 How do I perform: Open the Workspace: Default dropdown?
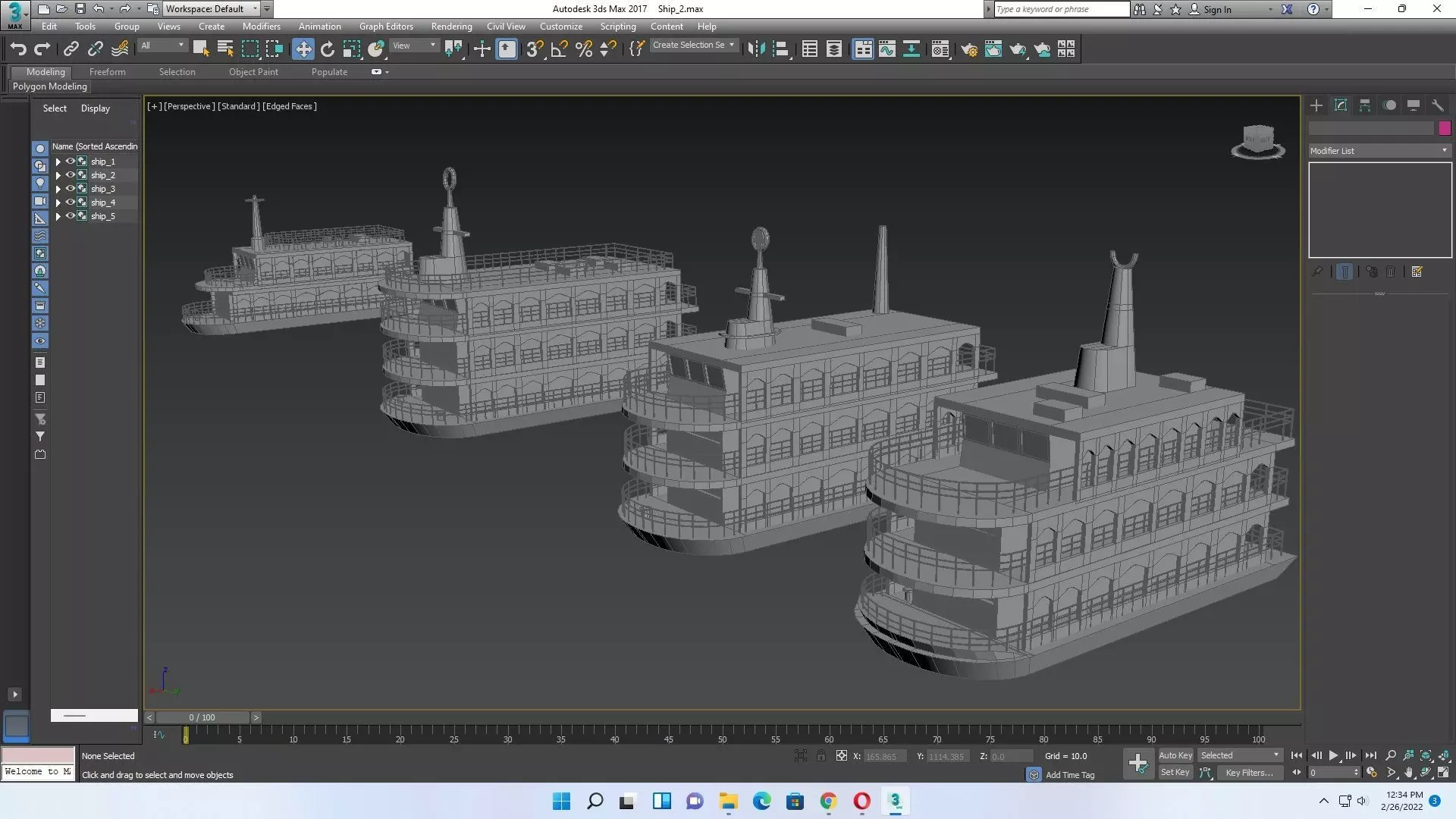pos(212,9)
